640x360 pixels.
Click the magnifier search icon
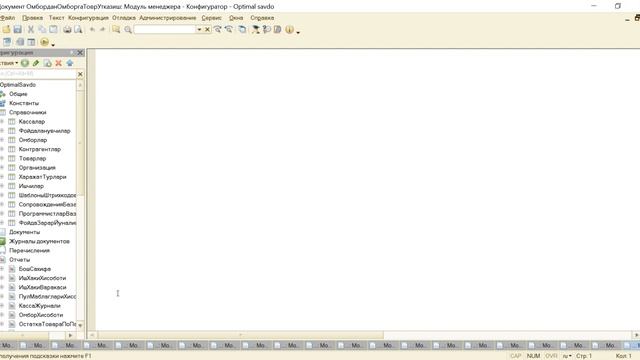(x=128, y=29)
